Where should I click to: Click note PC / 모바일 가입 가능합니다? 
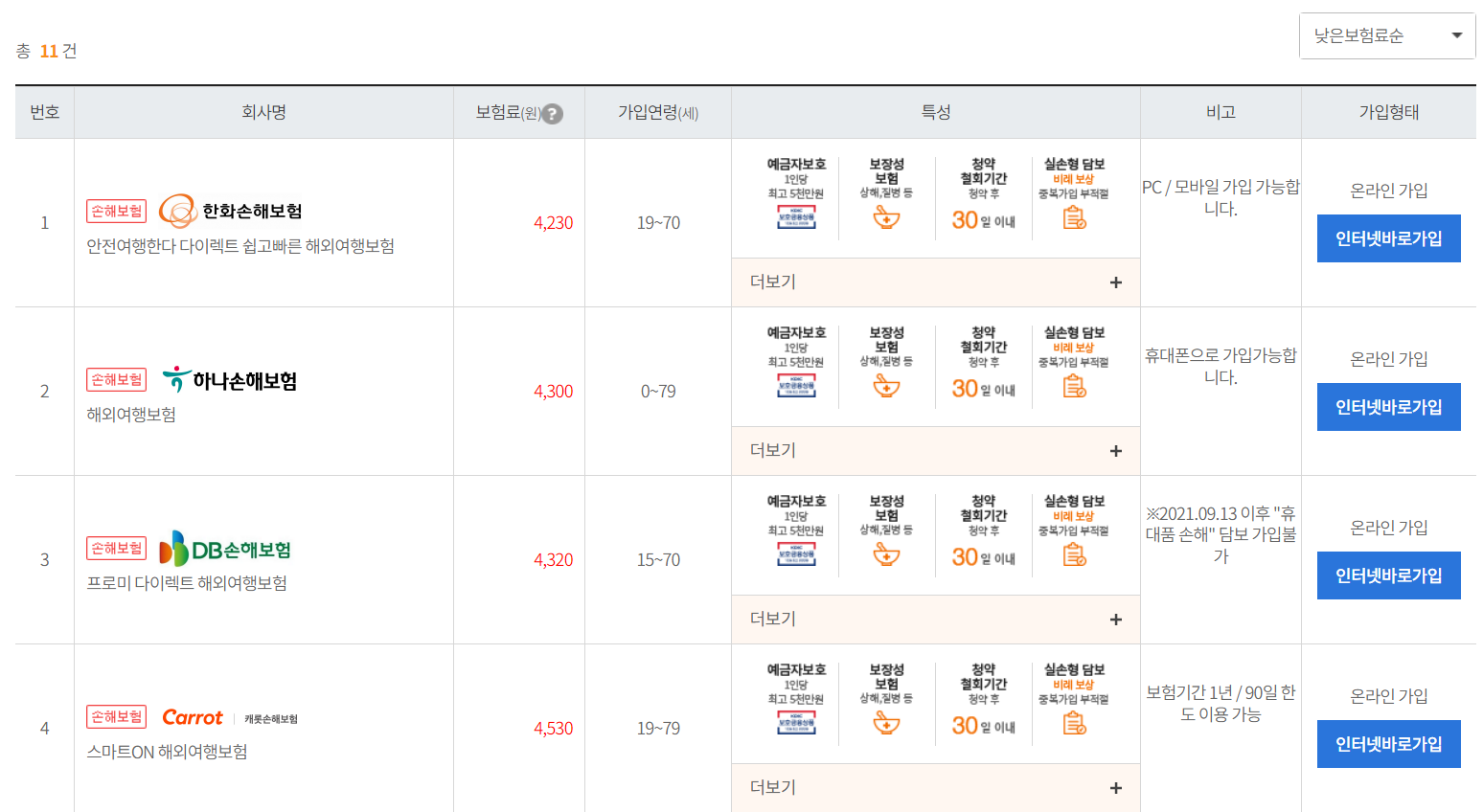click(x=1221, y=198)
